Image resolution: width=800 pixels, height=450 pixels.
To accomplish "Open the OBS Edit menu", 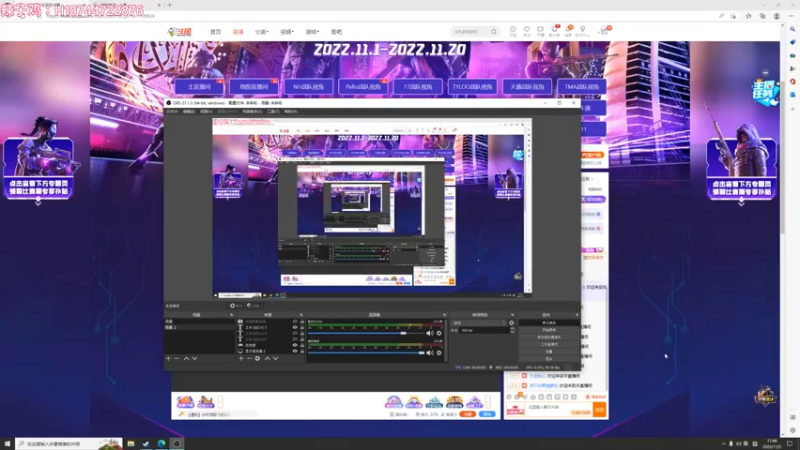I will [x=189, y=111].
